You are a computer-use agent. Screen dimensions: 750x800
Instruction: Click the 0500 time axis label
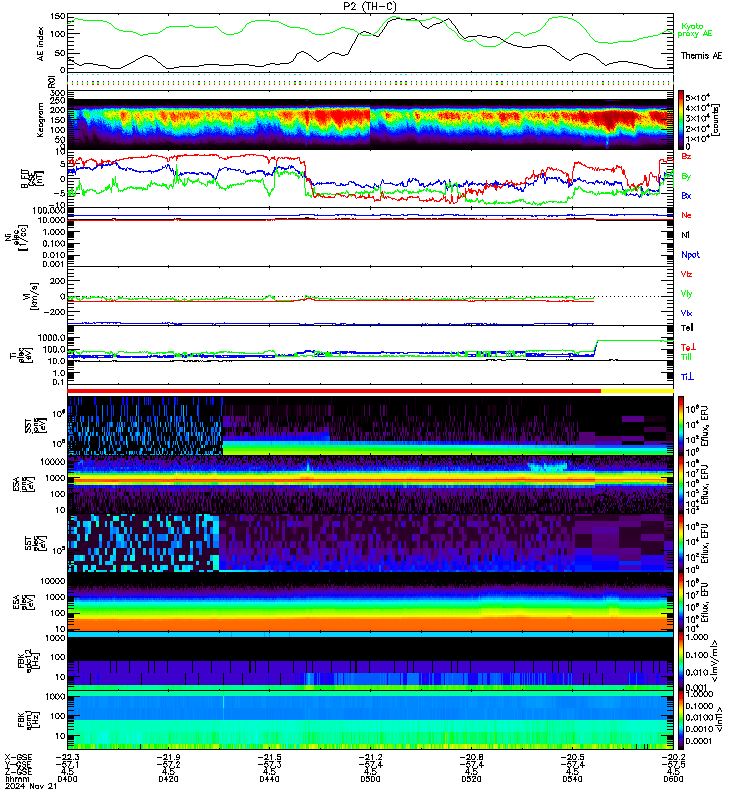click(x=370, y=779)
